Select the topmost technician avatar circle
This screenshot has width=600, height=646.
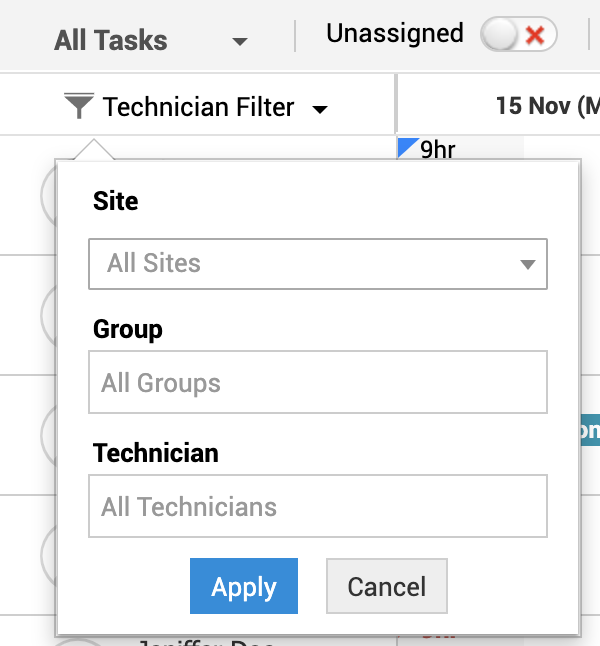(x=47, y=195)
